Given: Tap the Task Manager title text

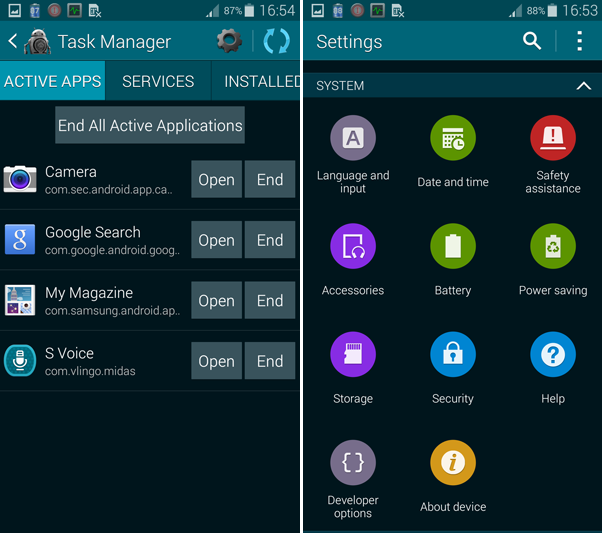Looking at the screenshot, I should click(114, 41).
